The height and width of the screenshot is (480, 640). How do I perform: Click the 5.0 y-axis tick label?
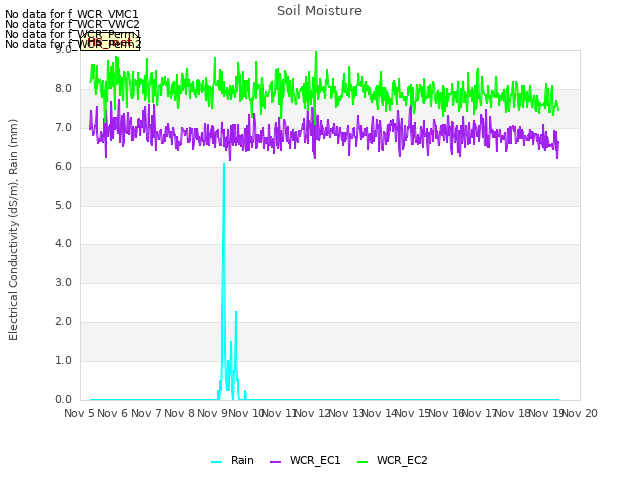63,205
